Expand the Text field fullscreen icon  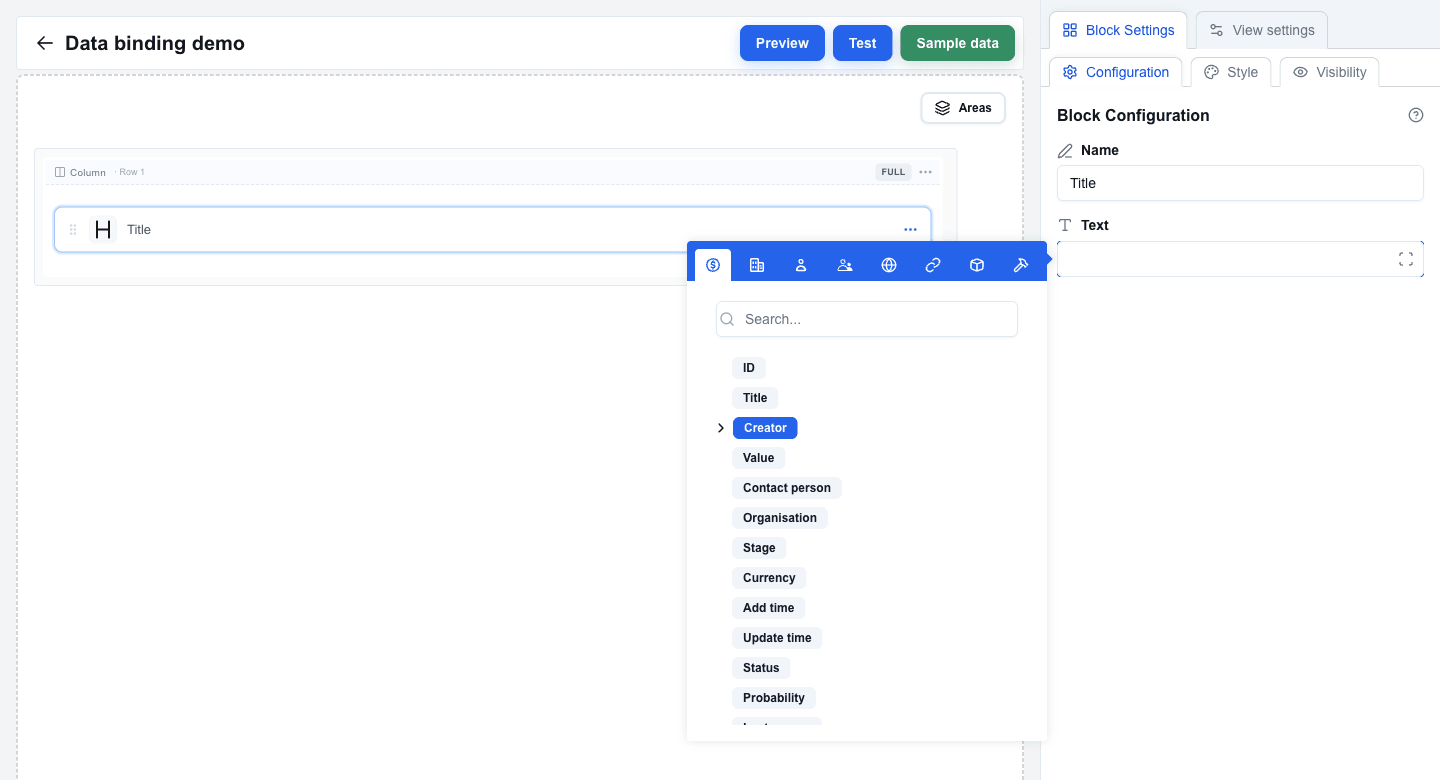[1406, 260]
